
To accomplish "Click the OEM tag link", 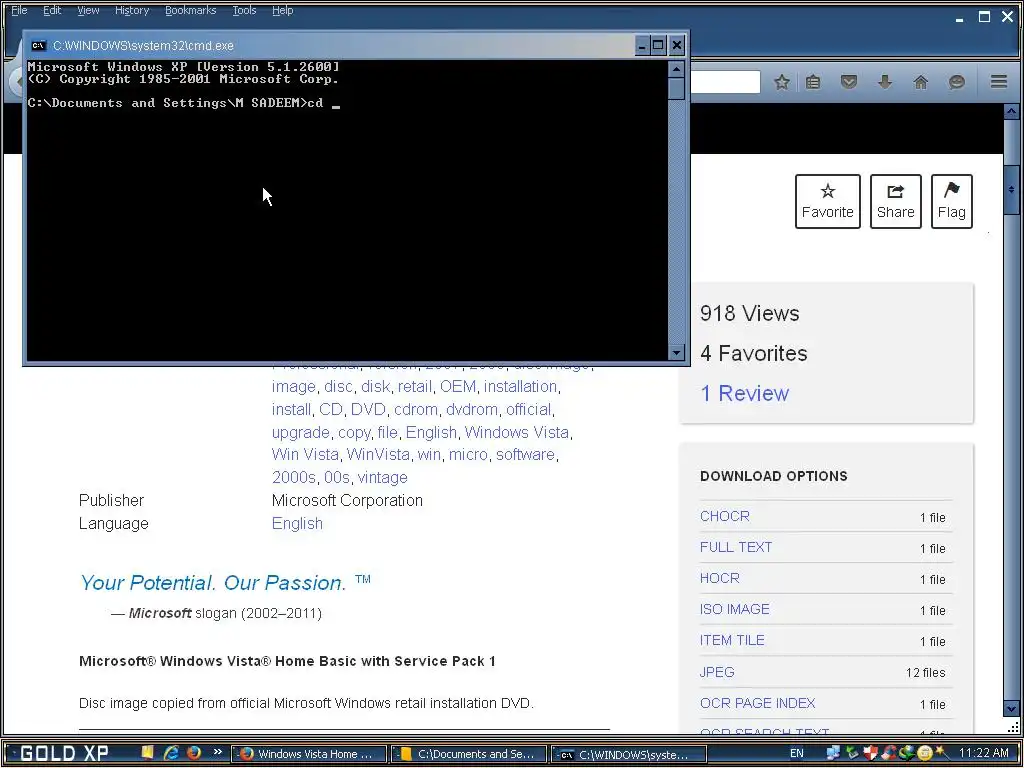I will click(458, 387).
